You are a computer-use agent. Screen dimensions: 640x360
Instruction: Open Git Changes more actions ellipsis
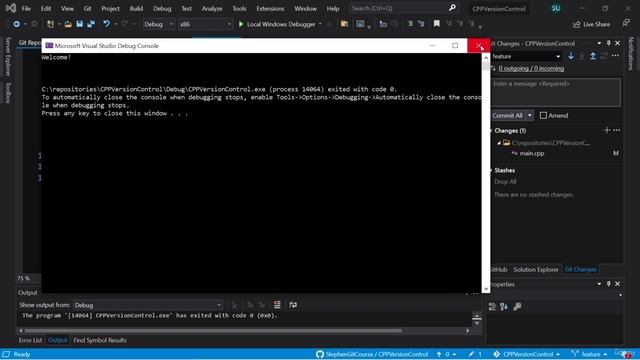[x=615, y=56]
